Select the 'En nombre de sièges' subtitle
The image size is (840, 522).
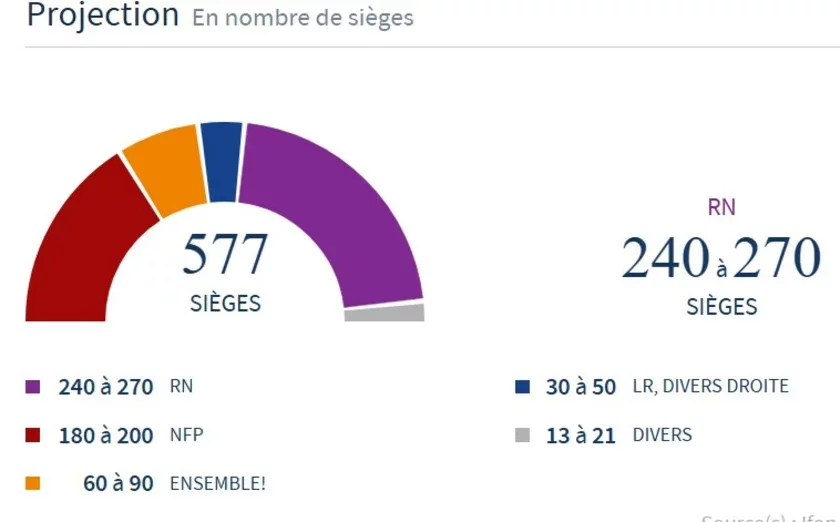click(302, 17)
